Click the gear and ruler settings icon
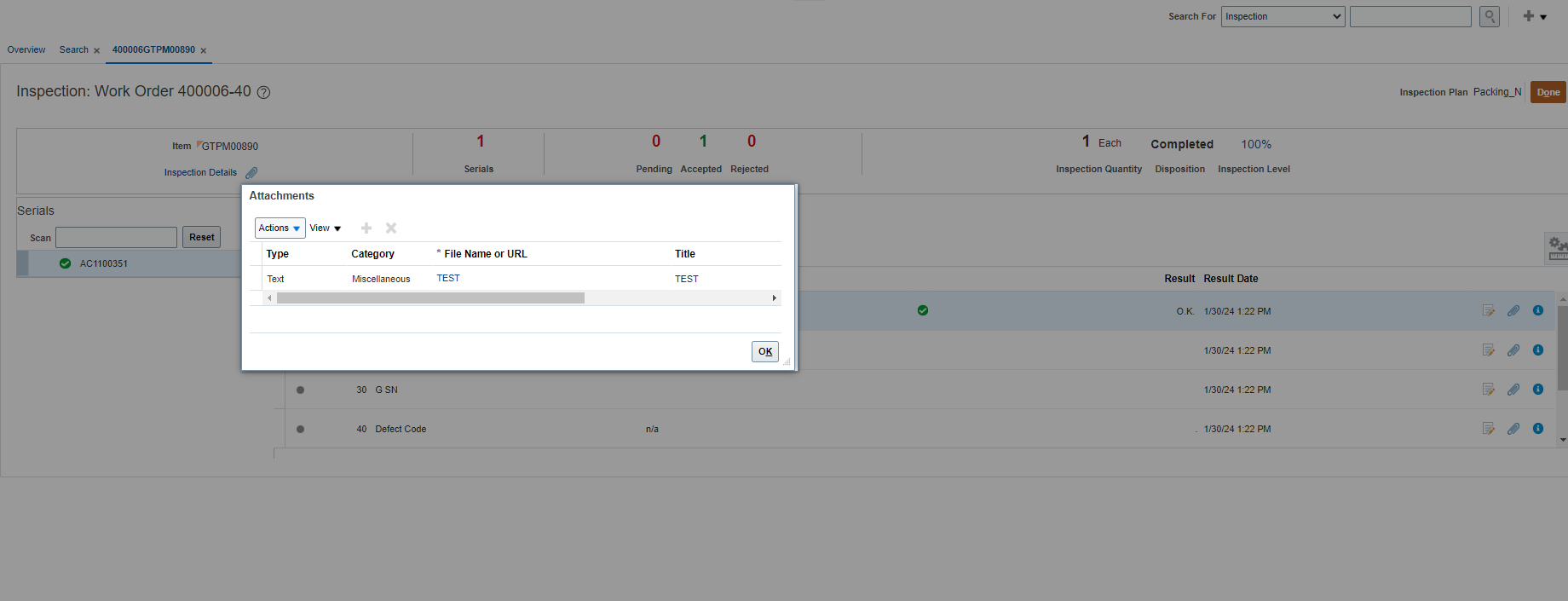Viewport: 1568px width, 601px height. click(1557, 248)
